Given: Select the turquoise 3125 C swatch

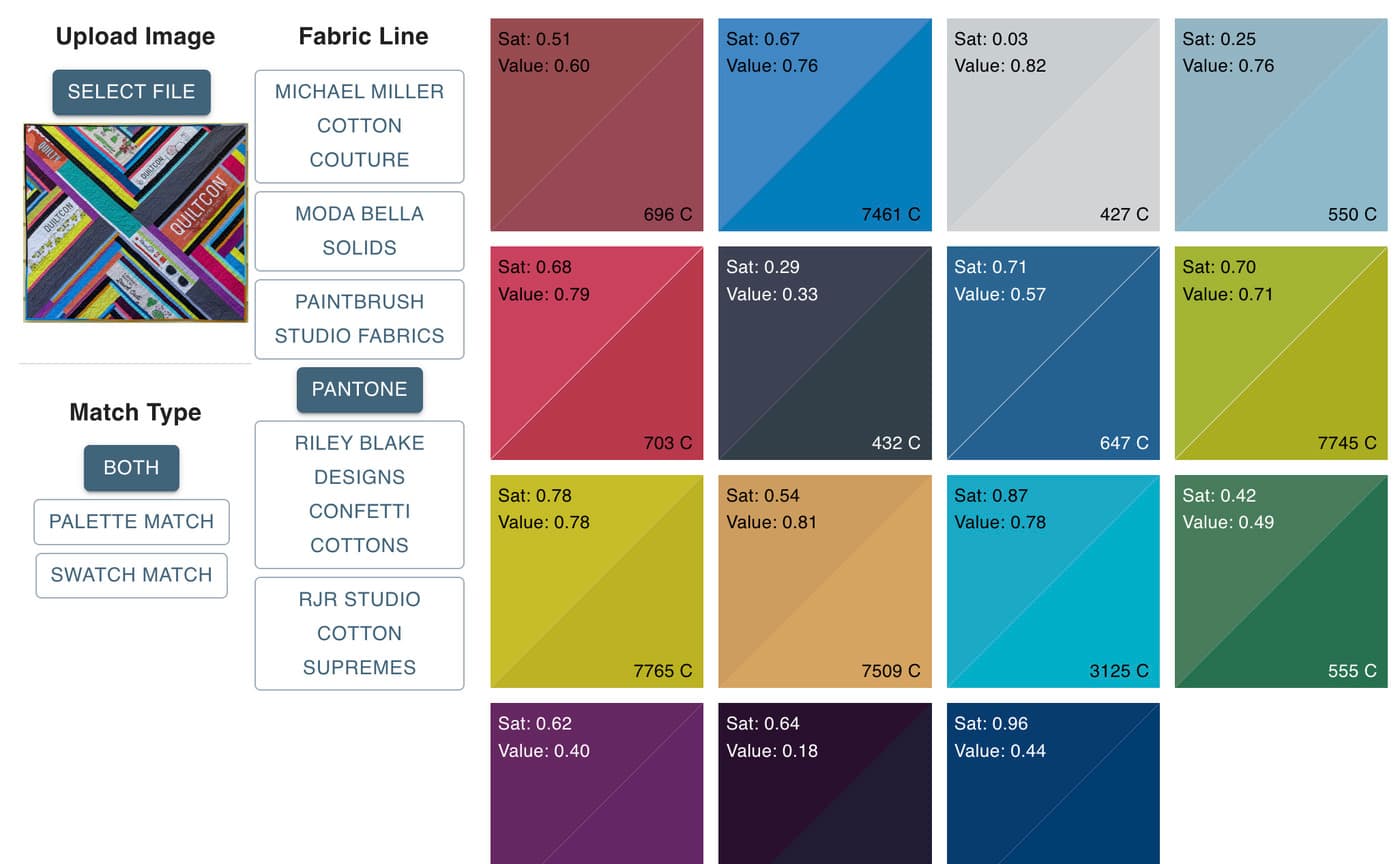Looking at the screenshot, I should [1052, 581].
